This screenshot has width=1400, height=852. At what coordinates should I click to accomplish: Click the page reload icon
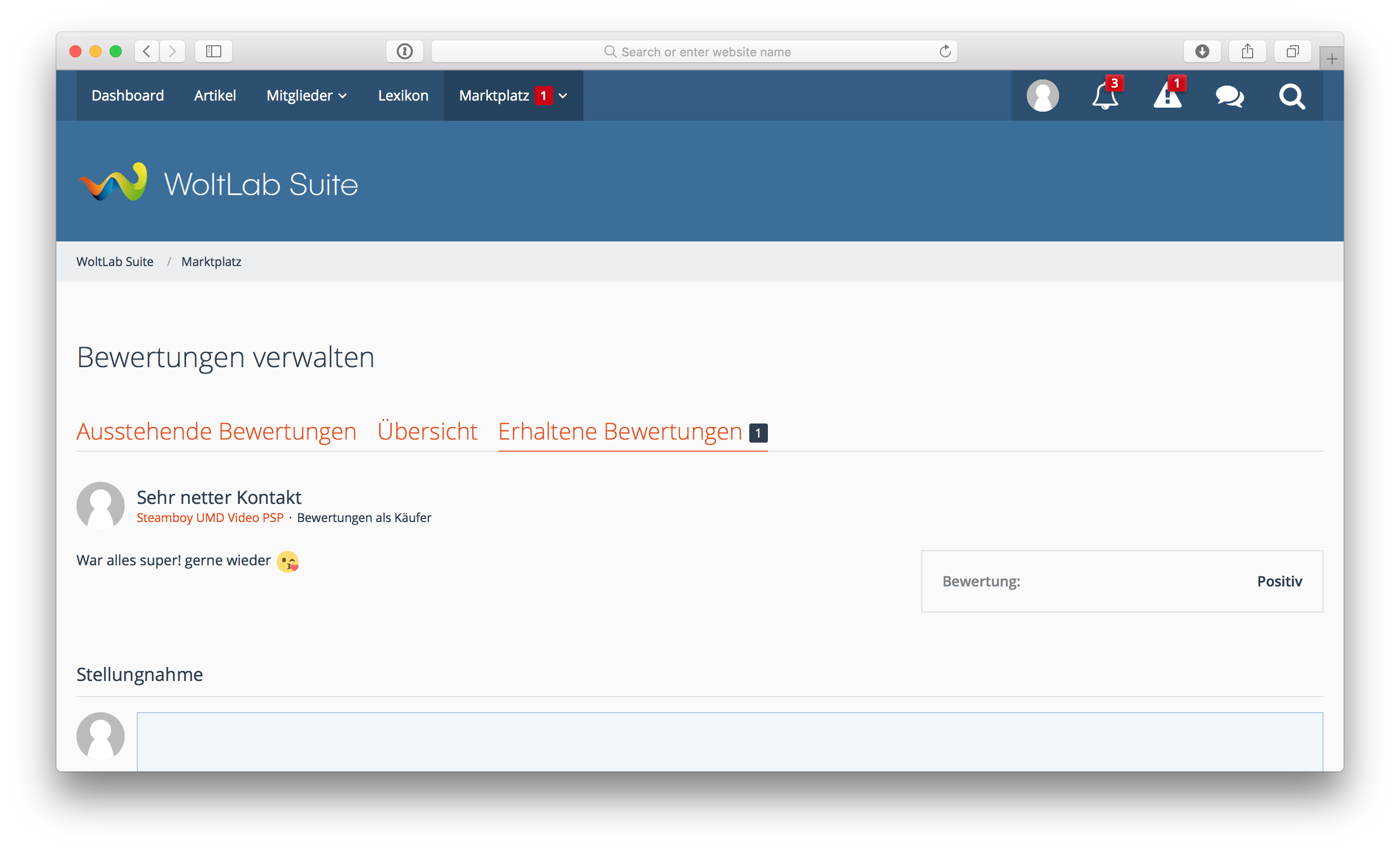pyautogui.click(x=945, y=52)
